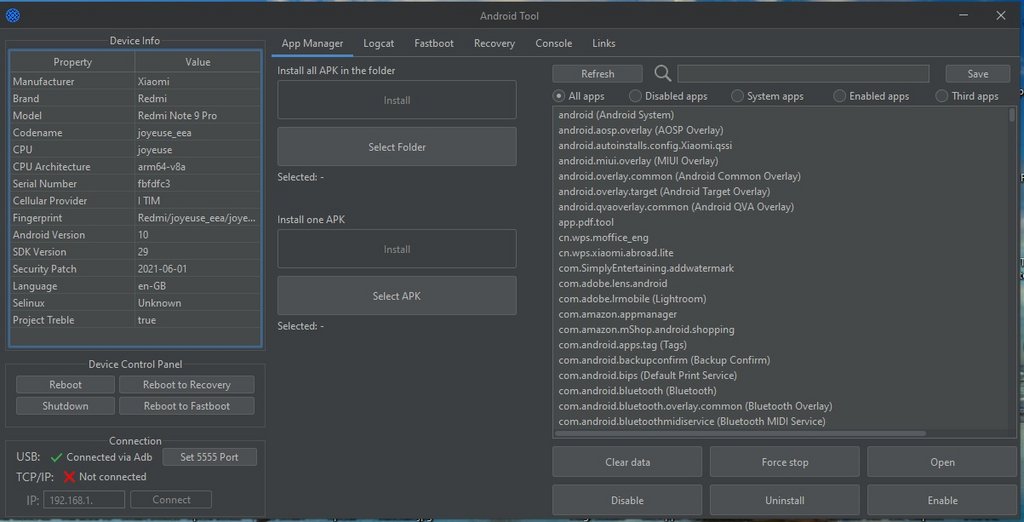Click the app list horizontal scrollbar
Image resolution: width=1024 pixels, height=522 pixels.
point(741,433)
